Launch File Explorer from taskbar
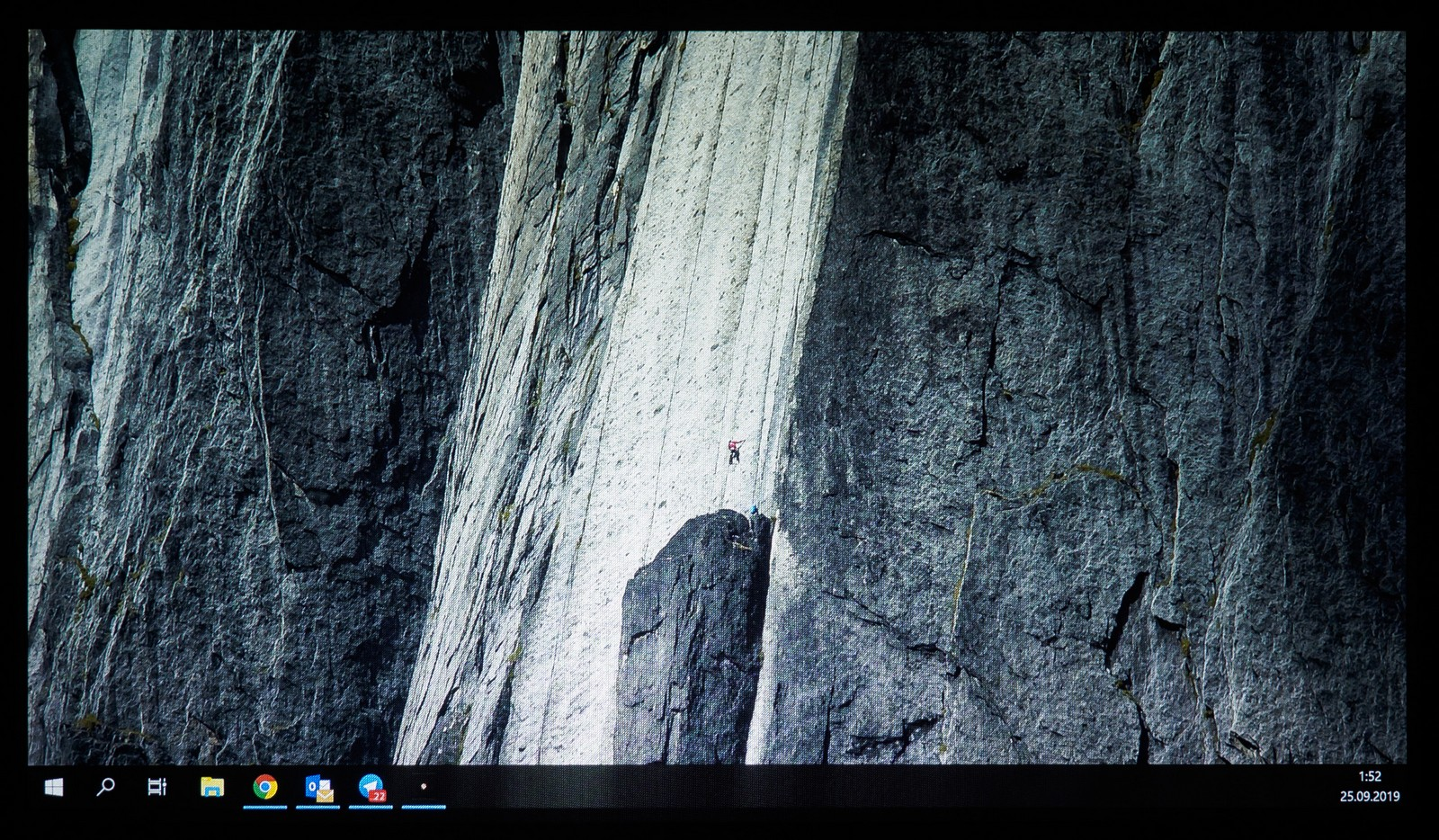Screen dimensions: 1439x840 pyautogui.click(x=212, y=788)
